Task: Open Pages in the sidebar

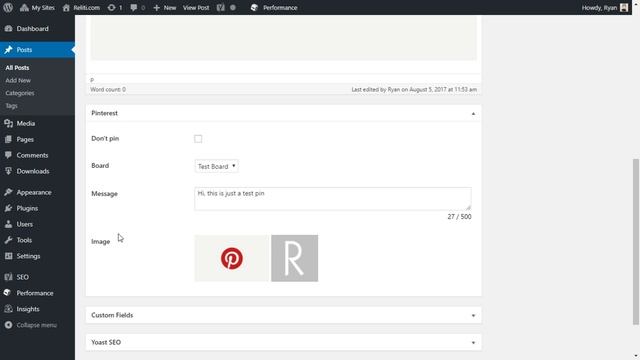Action: tap(37, 139)
